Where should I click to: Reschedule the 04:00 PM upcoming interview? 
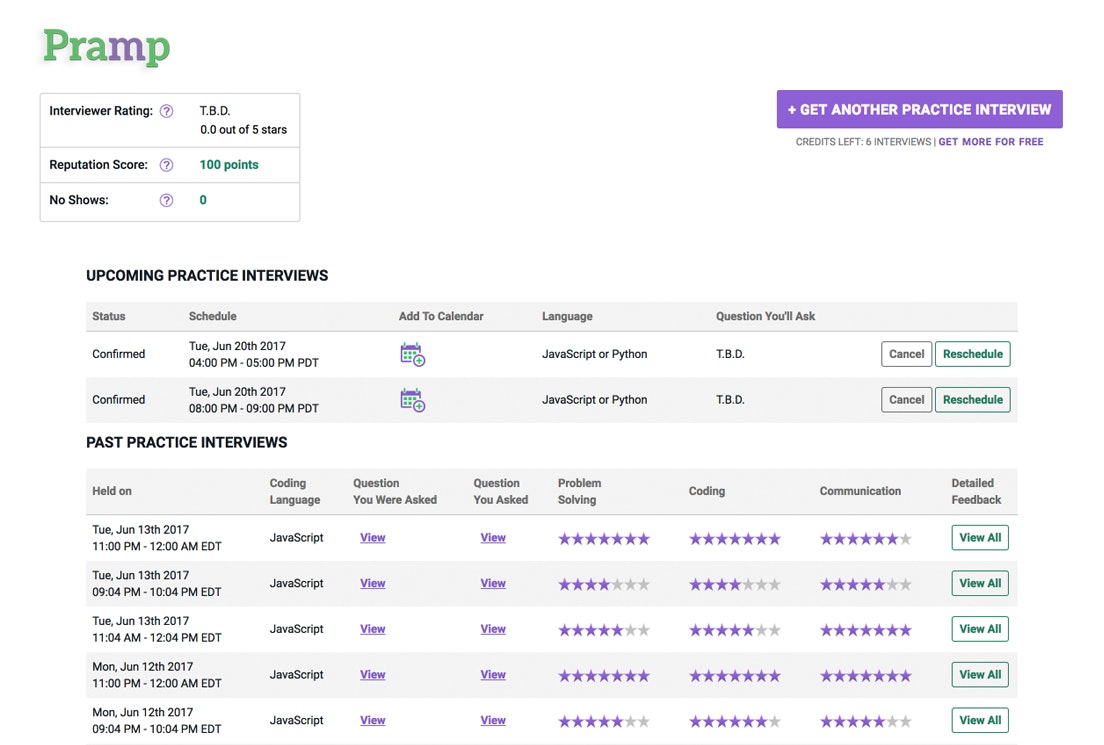click(972, 354)
